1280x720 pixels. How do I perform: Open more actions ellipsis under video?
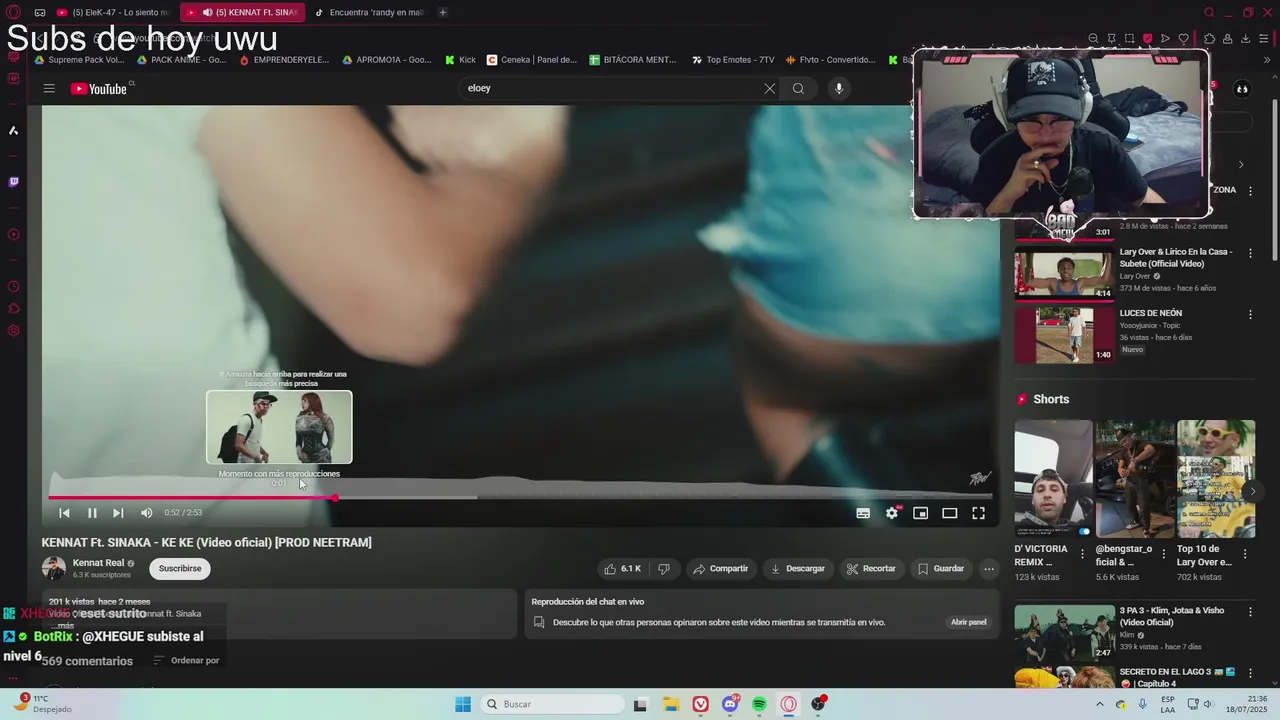point(989,569)
